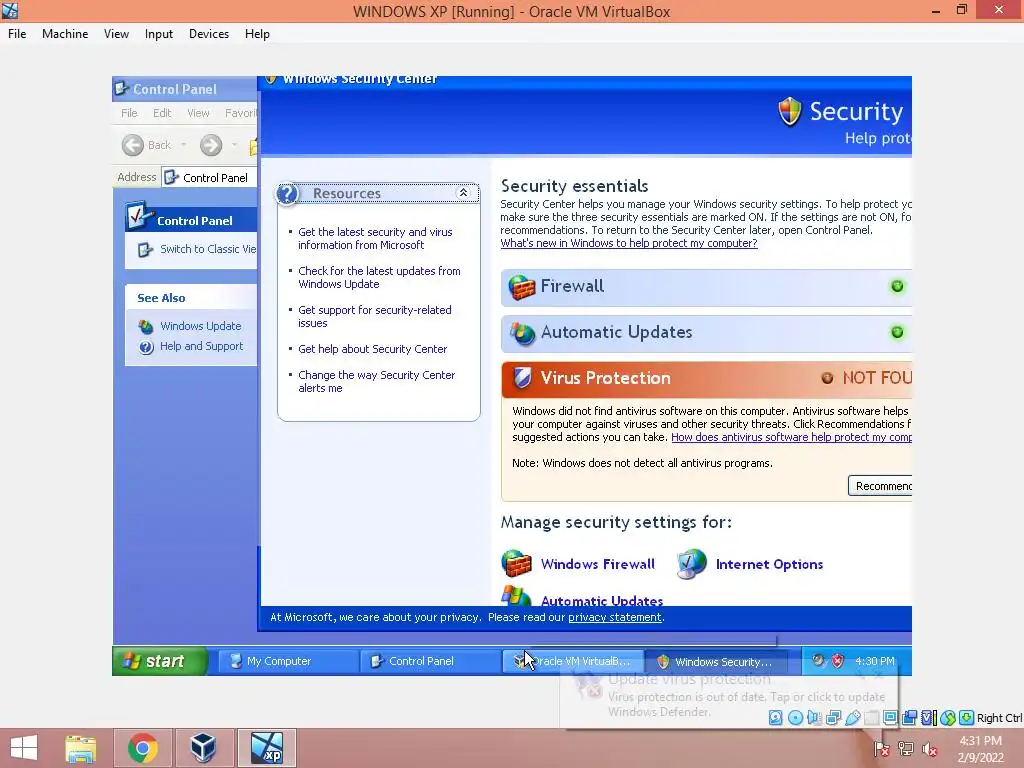Click Switch to Classic View link
Screen dimensions: 1024x768
[x=208, y=249]
